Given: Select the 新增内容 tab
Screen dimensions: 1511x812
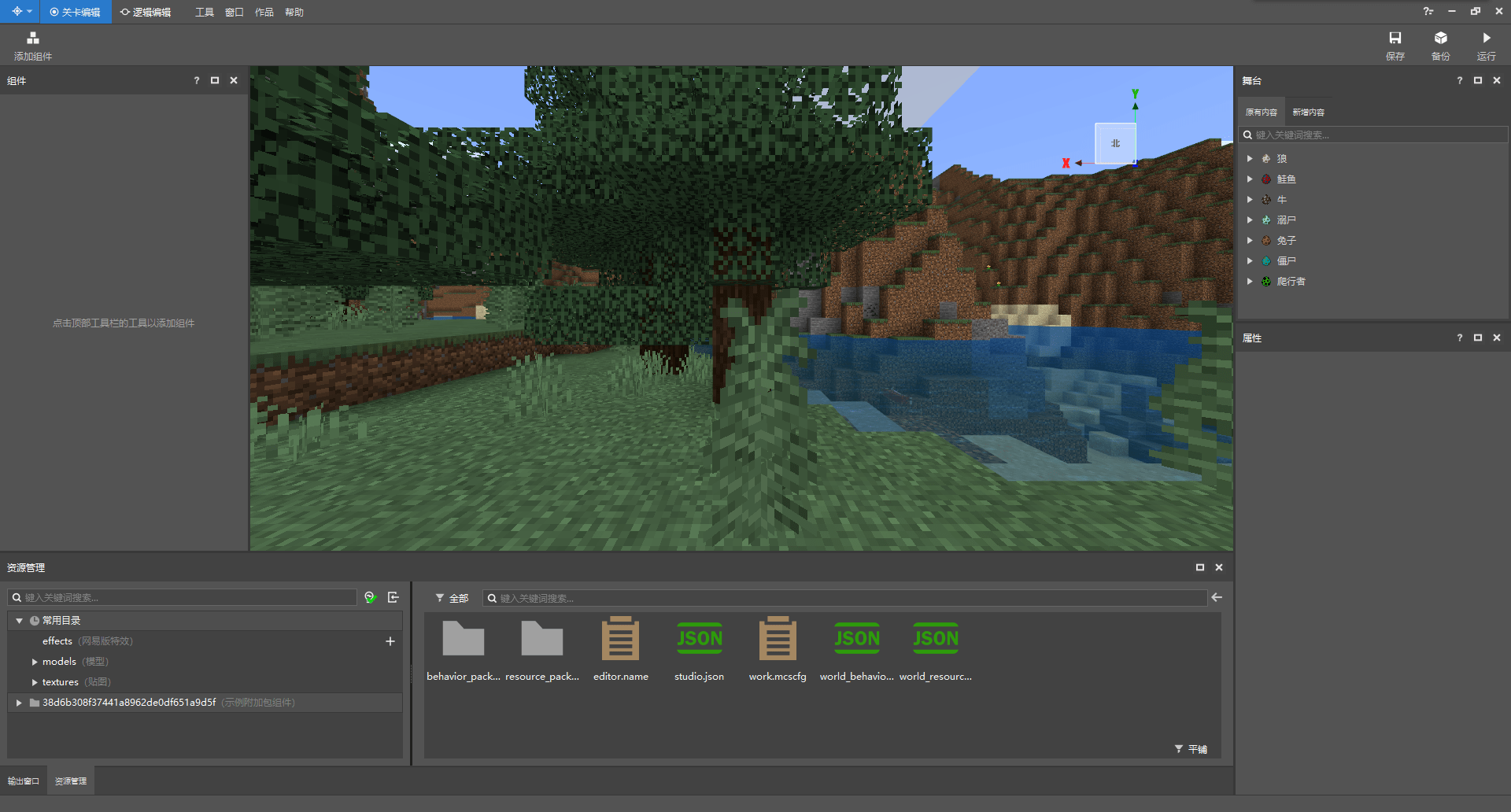Looking at the screenshot, I should tap(1308, 112).
